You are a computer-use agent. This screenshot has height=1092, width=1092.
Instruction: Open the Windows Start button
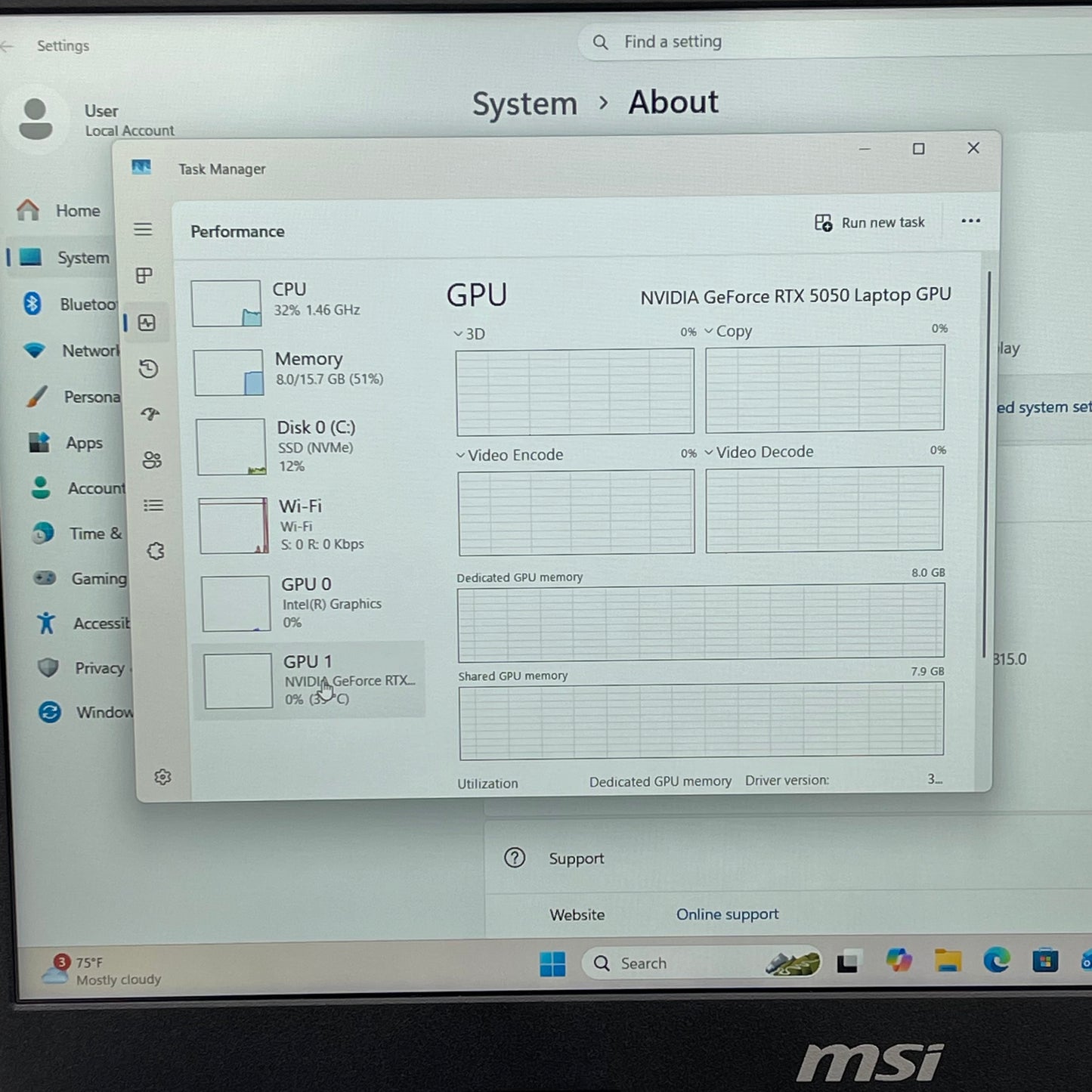coord(552,964)
